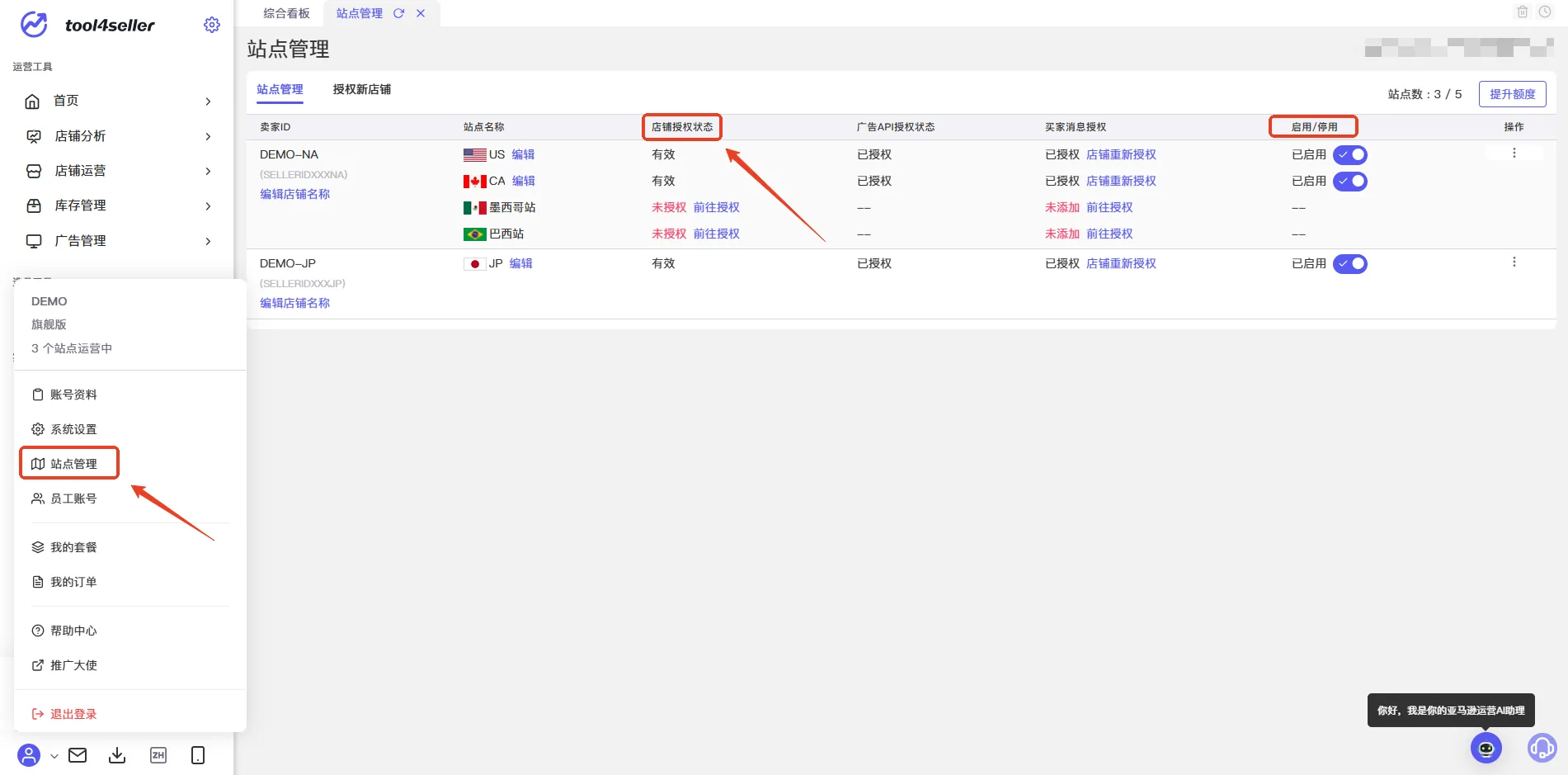Click 店铺重新授权 in the JP row
The width and height of the screenshot is (1568, 775).
1121,263
